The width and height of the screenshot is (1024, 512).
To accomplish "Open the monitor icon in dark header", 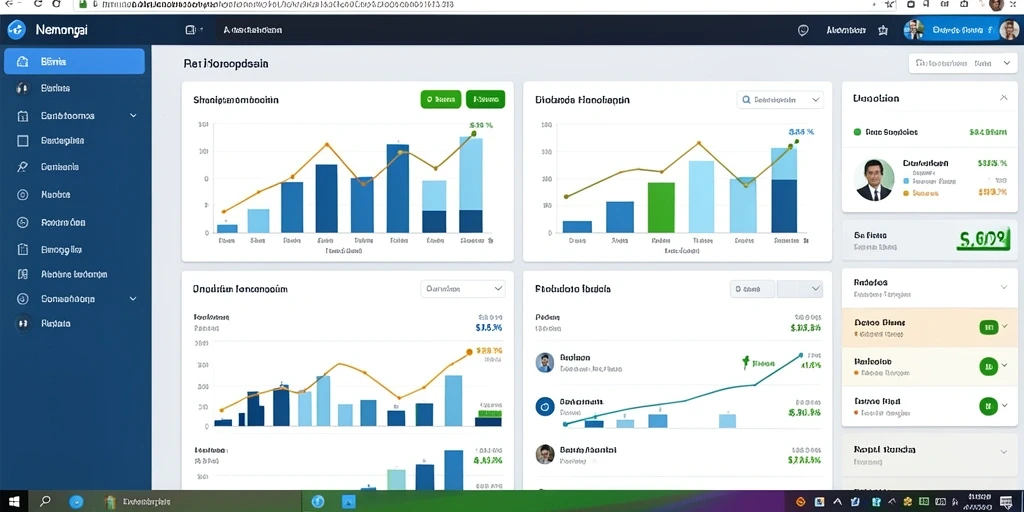I will coord(191,30).
